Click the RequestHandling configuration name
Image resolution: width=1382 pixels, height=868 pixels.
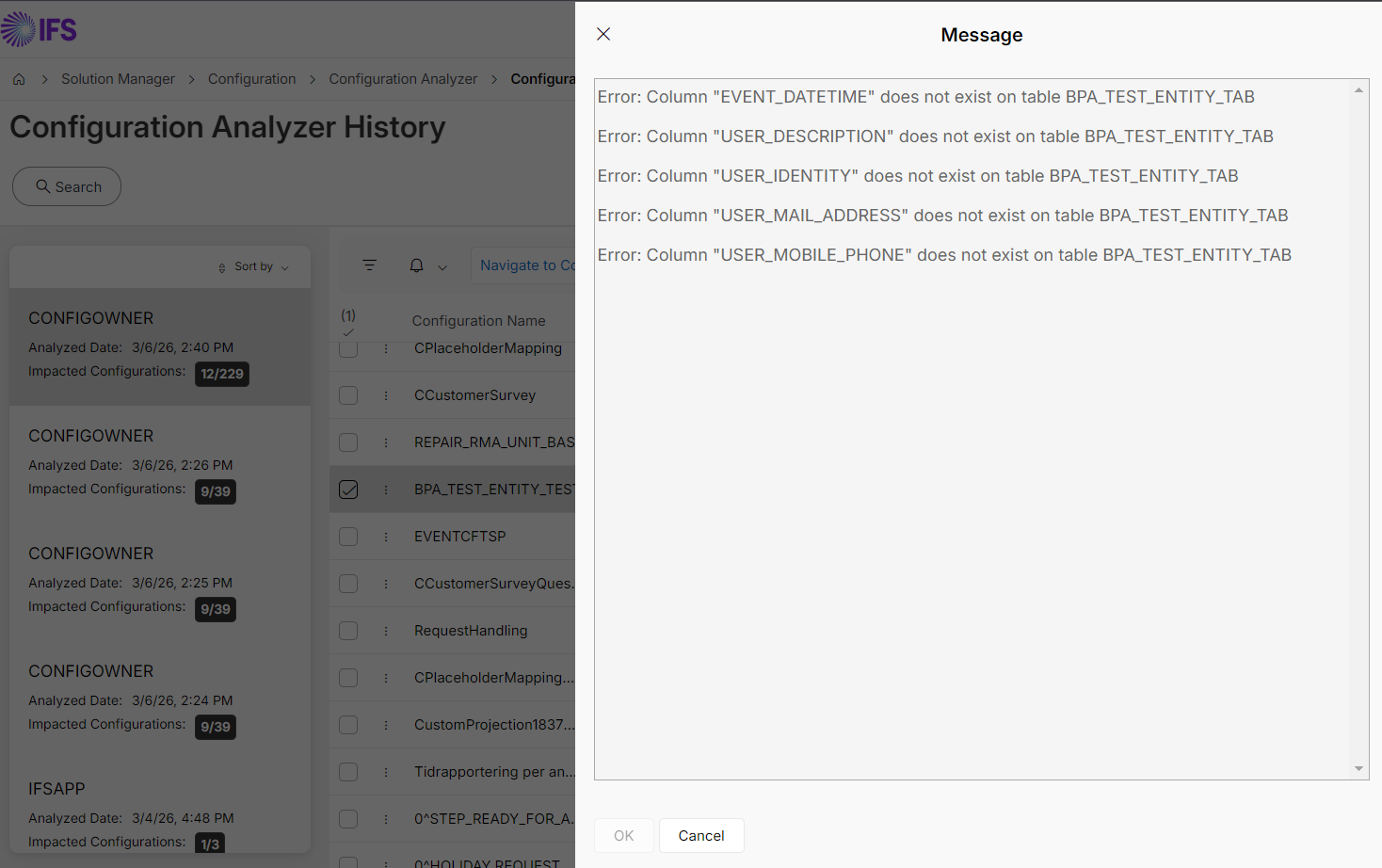(471, 631)
